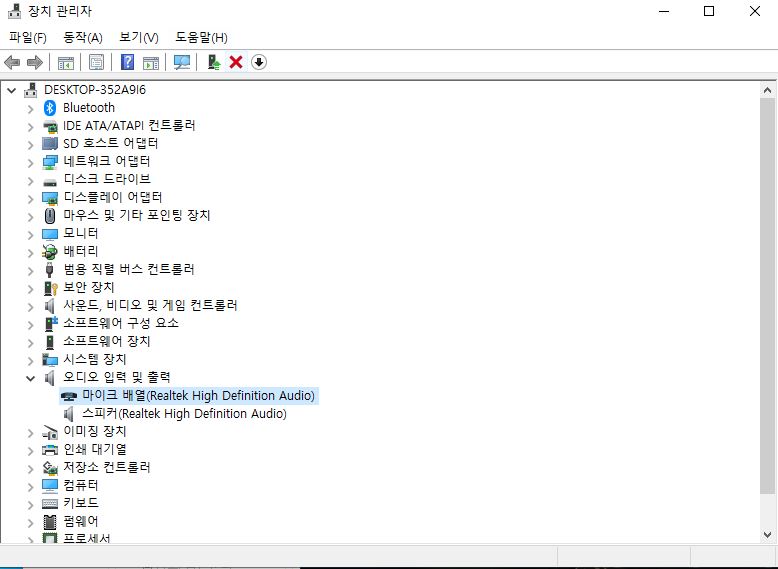Click the mouse device icon
The height and width of the screenshot is (569, 778).
click(50, 216)
